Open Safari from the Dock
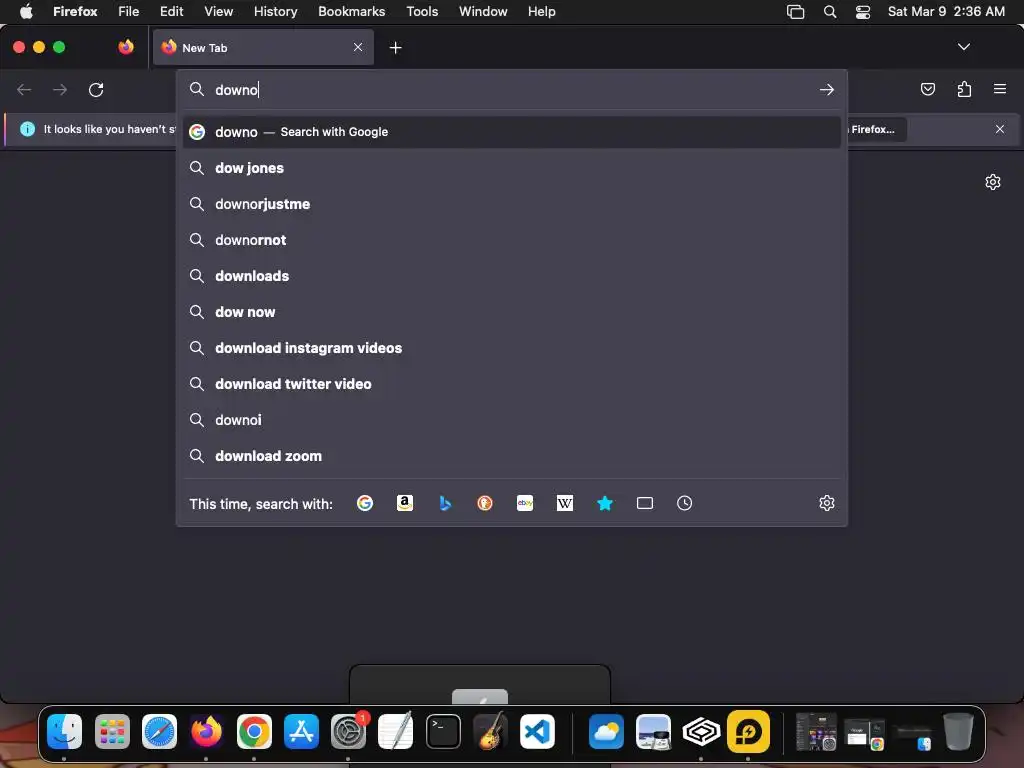This screenshot has height=768, width=1024. (159, 731)
